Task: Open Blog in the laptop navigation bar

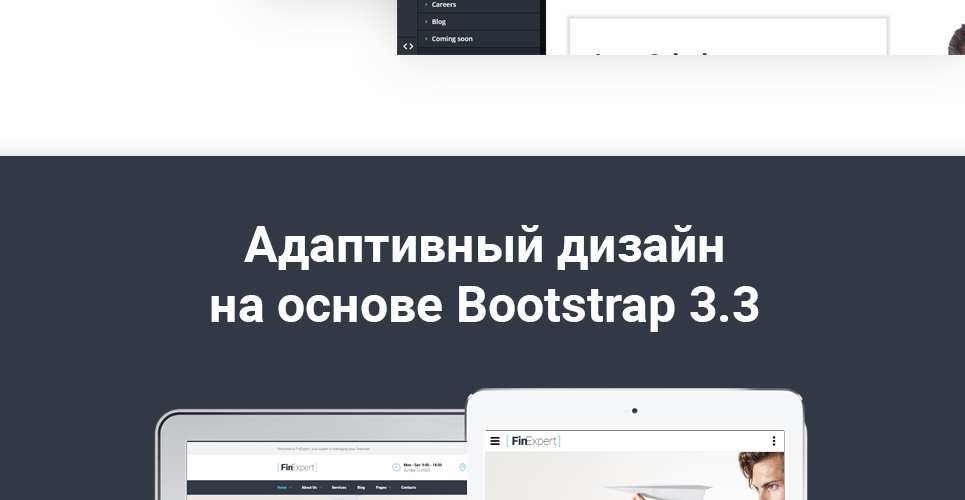Action: (x=361, y=488)
